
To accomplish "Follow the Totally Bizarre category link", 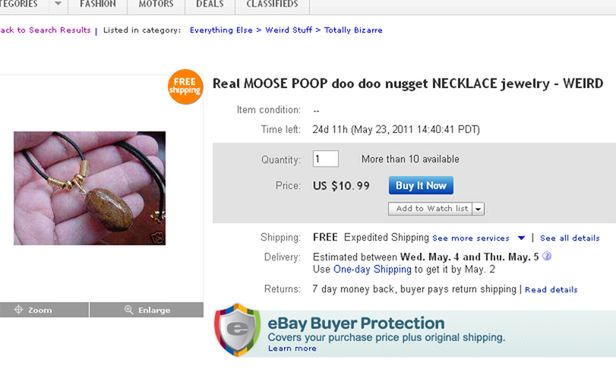I will coord(353,30).
